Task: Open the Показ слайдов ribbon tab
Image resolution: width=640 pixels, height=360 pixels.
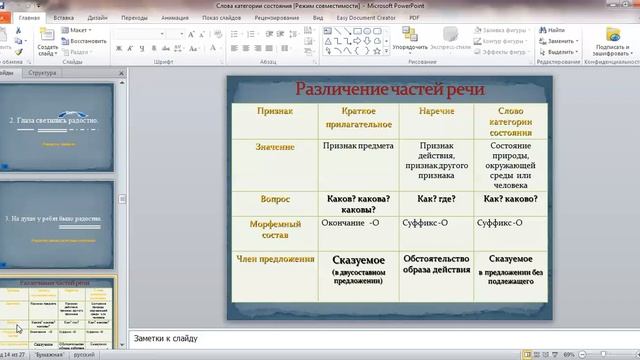Action: pyautogui.click(x=222, y=18)
